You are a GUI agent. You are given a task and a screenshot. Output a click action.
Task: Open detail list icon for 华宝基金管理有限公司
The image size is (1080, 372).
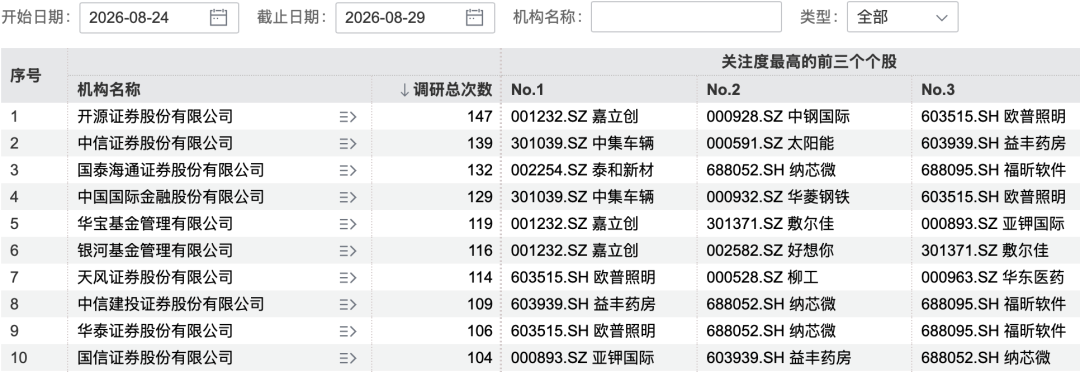click(348, 224)
